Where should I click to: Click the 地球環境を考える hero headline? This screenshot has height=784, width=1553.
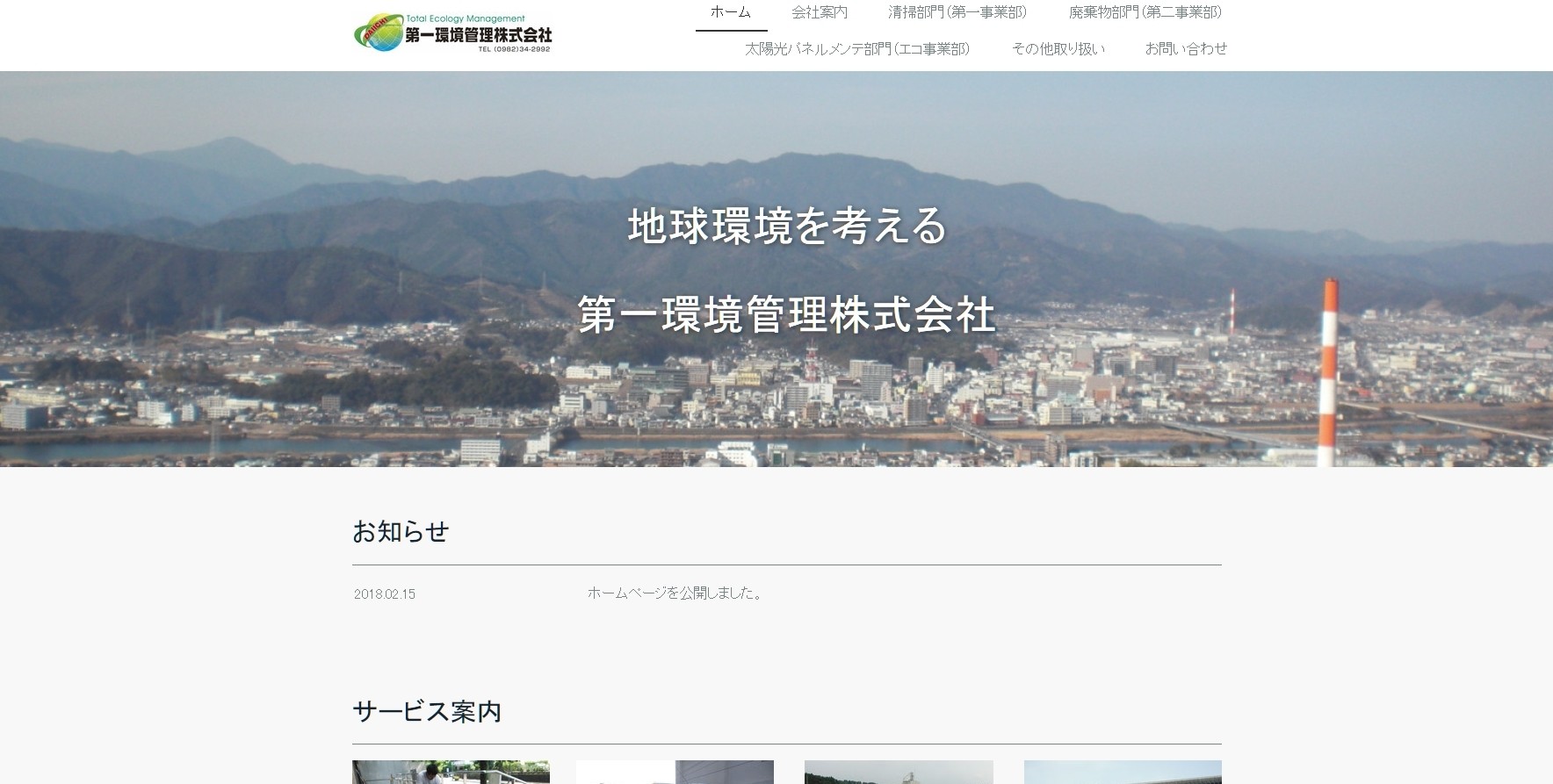click(x=788, y=227)
